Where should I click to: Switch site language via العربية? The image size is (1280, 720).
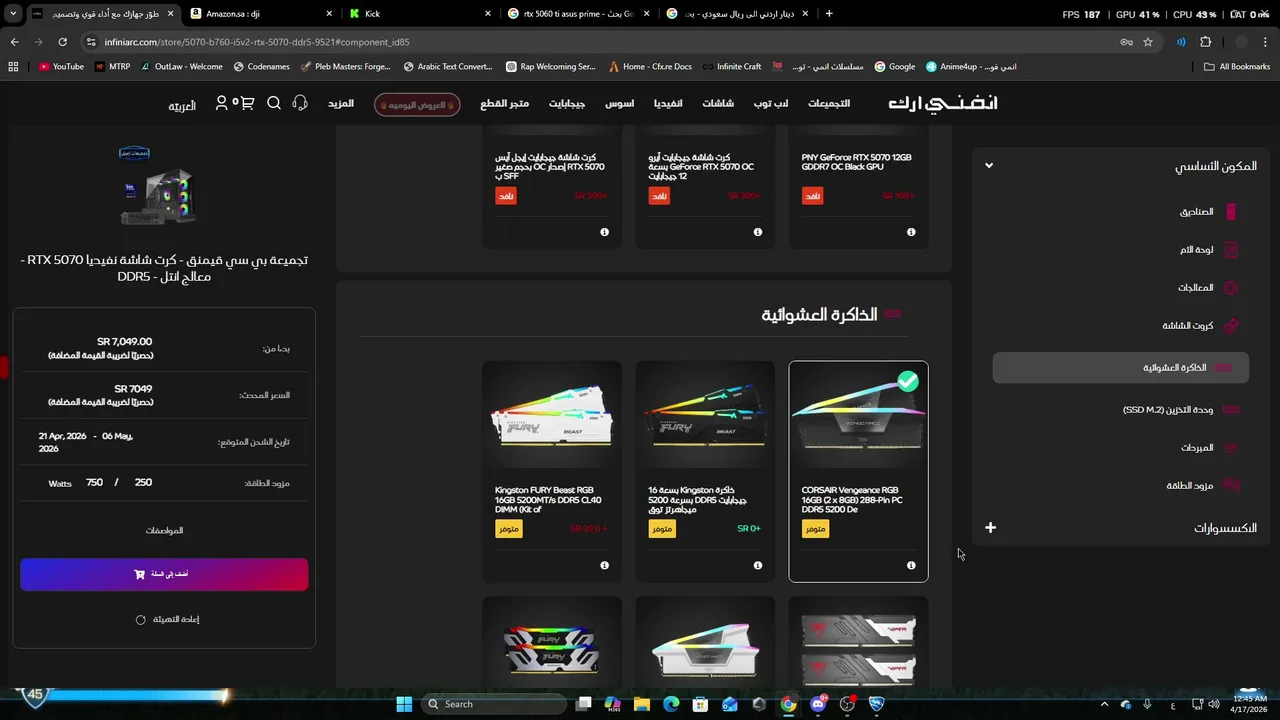coord(182,105)
